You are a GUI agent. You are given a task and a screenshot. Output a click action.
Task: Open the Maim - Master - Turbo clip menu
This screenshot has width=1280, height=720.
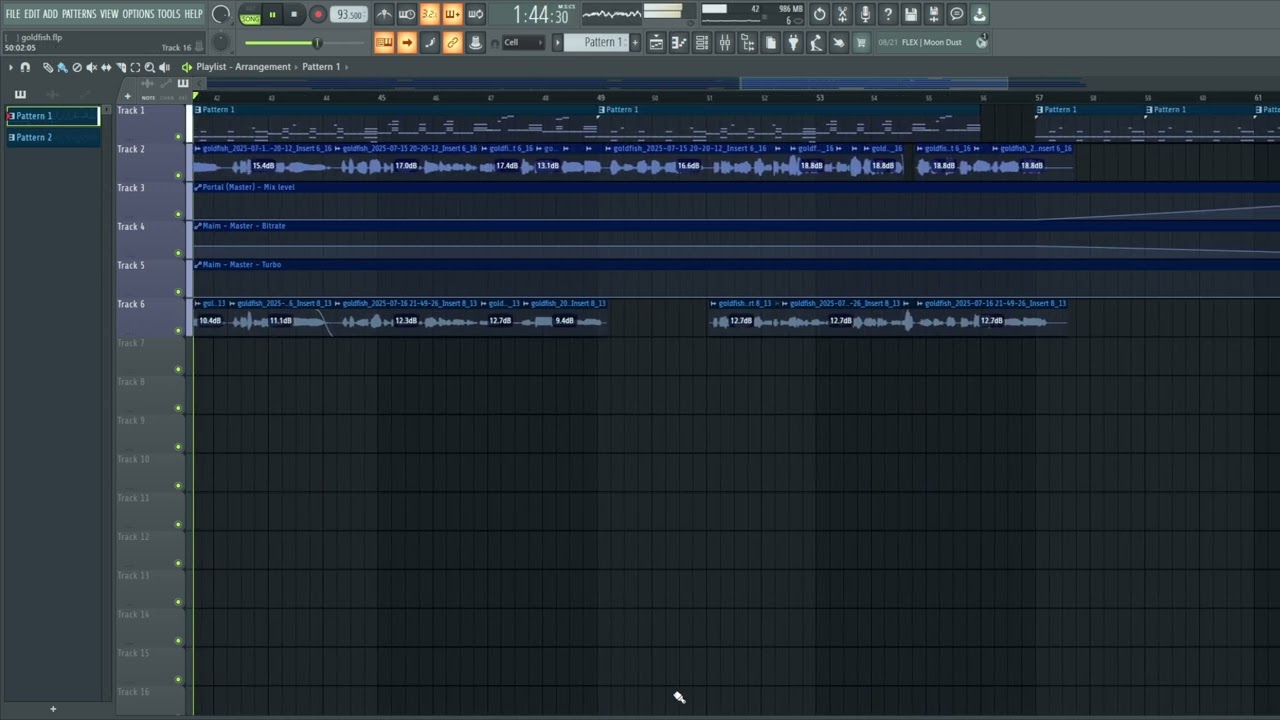198,265
